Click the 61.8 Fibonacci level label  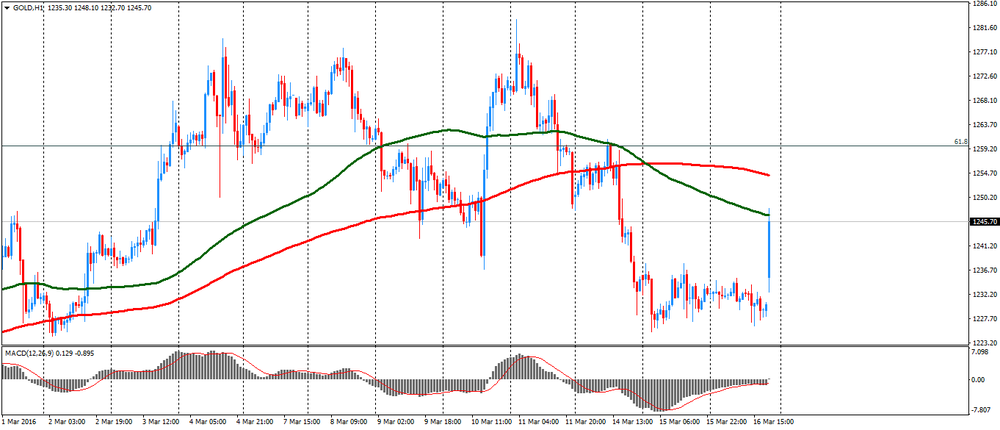(960, 143)
